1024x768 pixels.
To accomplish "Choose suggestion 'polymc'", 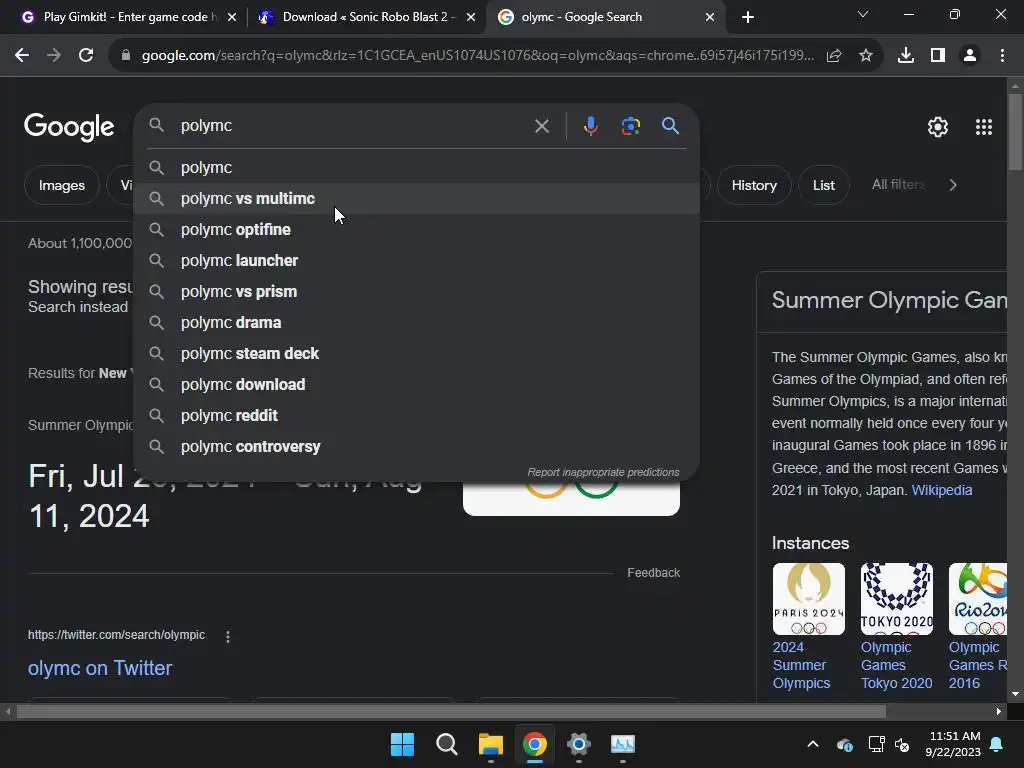I will 416,168.
